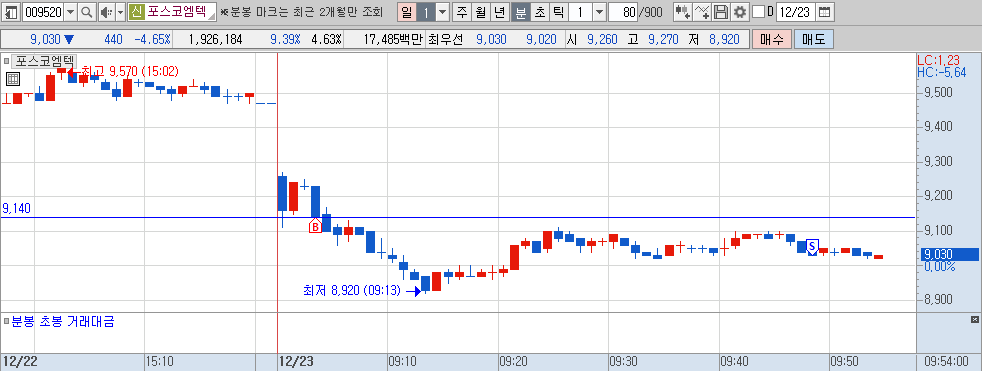Viewport: 982px width, 371px height.
Task: Select 분 minute chart period
Action: click(520, 11)
